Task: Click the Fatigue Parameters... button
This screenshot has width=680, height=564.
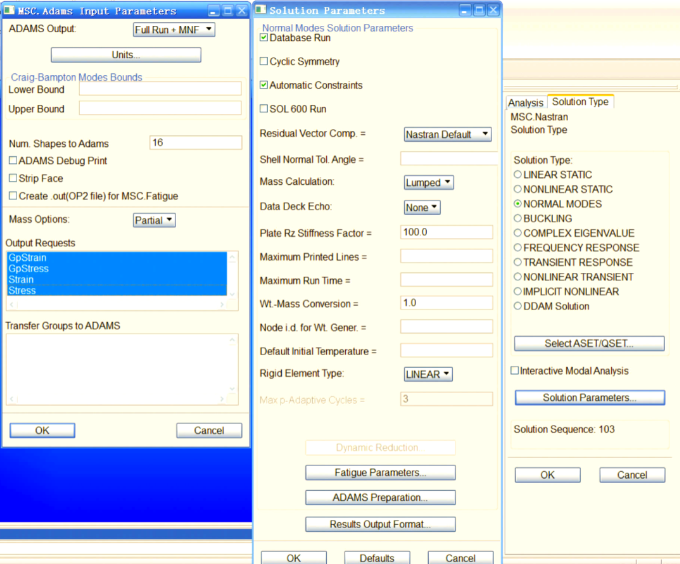Action: [380, 473]
